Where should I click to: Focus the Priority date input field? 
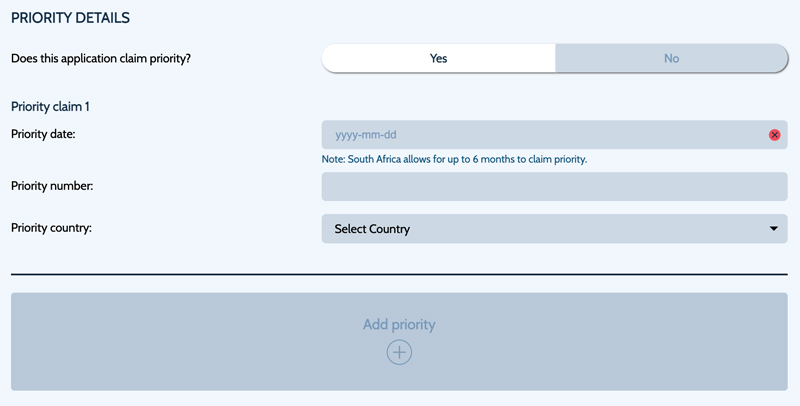[x=555, y=135]
